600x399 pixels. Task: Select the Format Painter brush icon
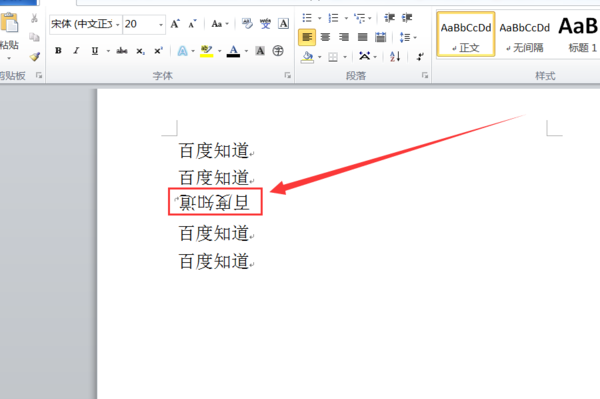click(35, 57)
